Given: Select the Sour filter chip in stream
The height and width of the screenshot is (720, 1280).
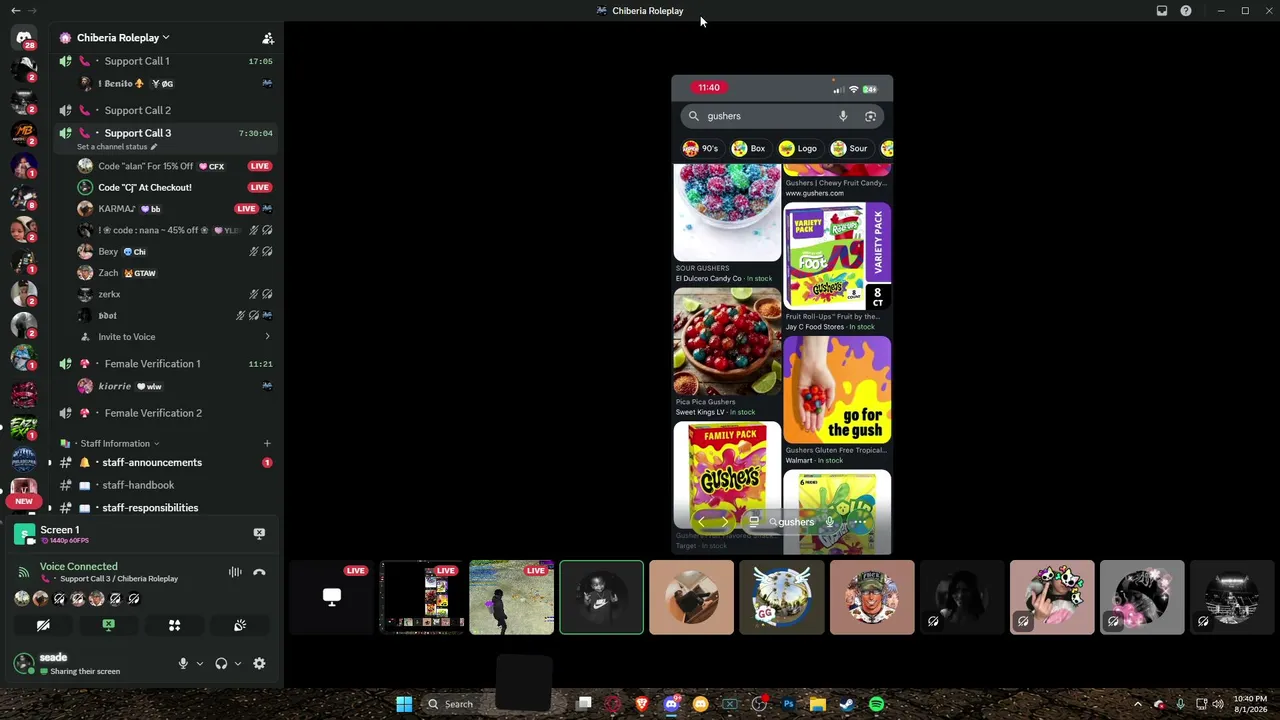Looking at the screenshot, I should [850, 148].
